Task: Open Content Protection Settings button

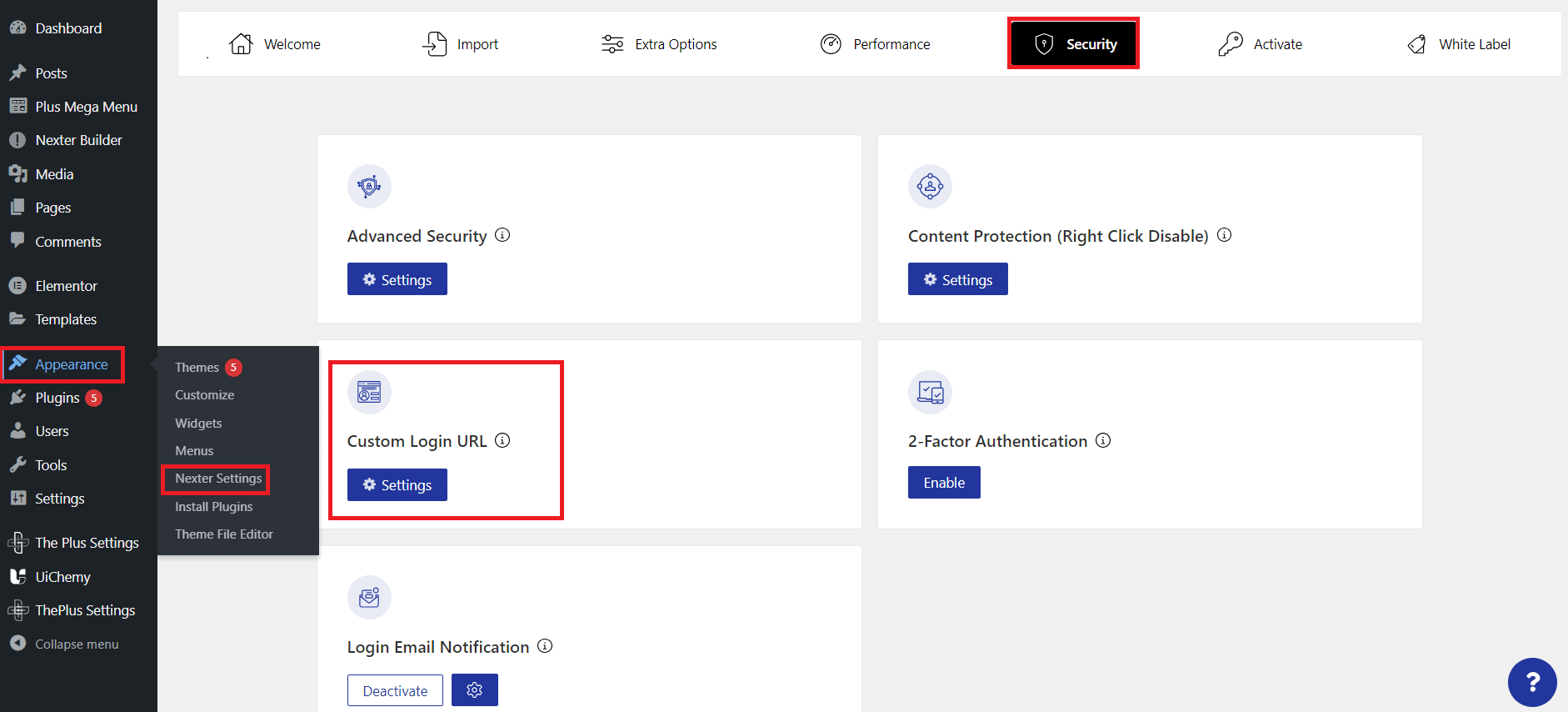Action: [958, 279]
